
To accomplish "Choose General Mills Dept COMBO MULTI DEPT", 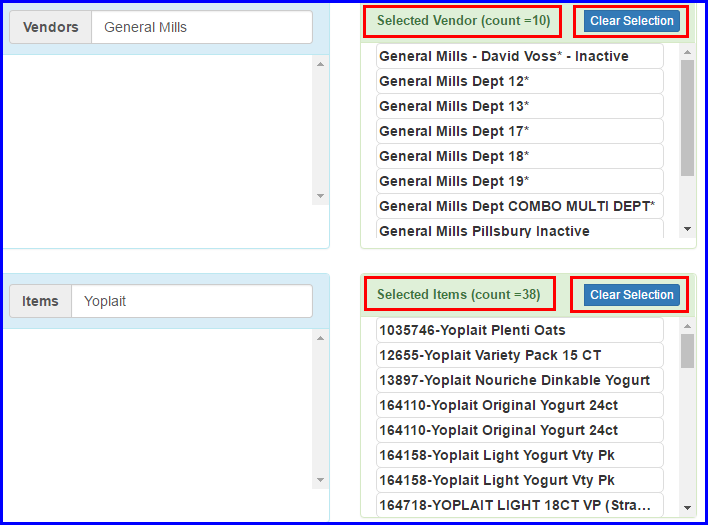I will tap(519, 206).
